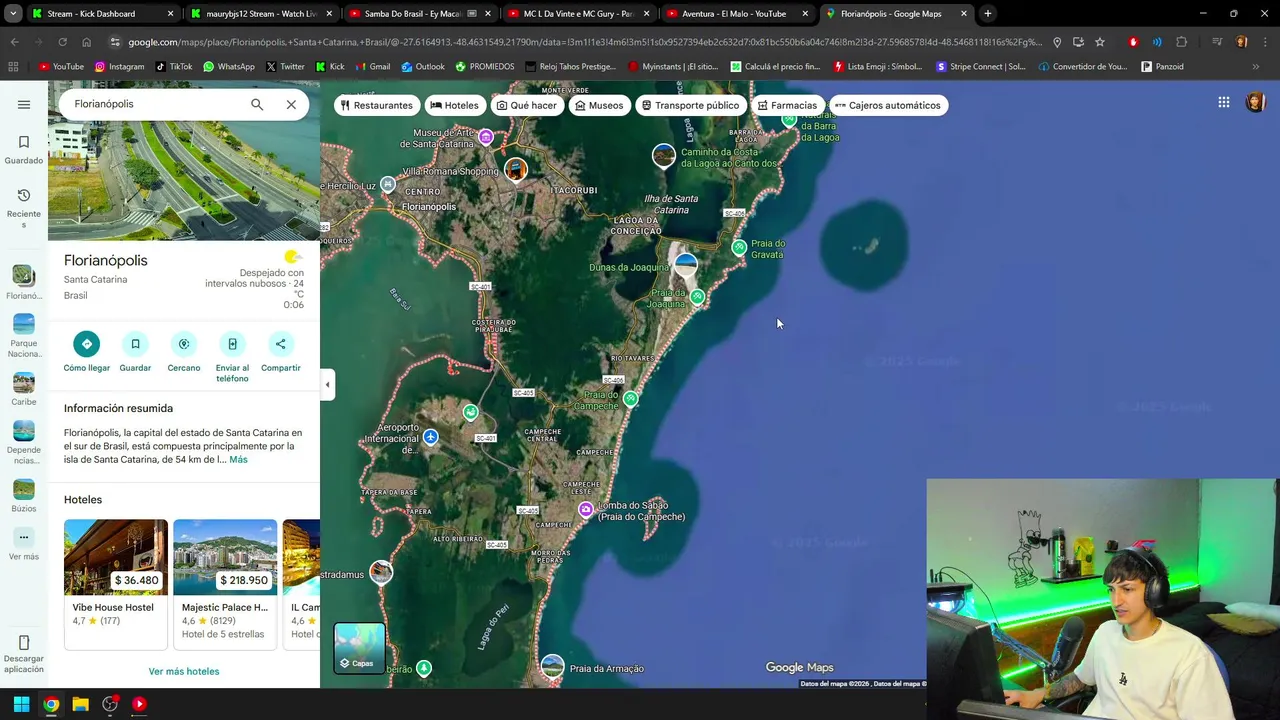Switch to Stream - Kick Dashboard tab
Screen dimensions: 1280x720
[102, 14]
